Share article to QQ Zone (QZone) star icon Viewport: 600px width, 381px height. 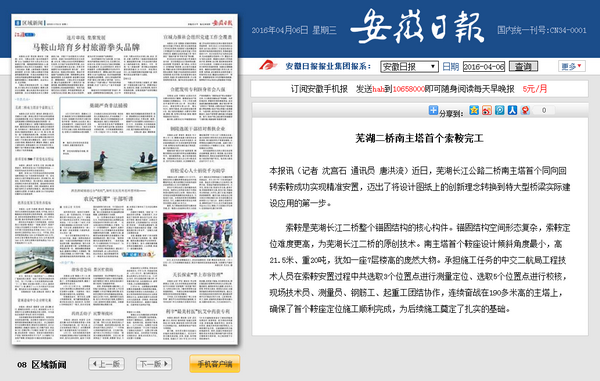(x=474, y=111)
